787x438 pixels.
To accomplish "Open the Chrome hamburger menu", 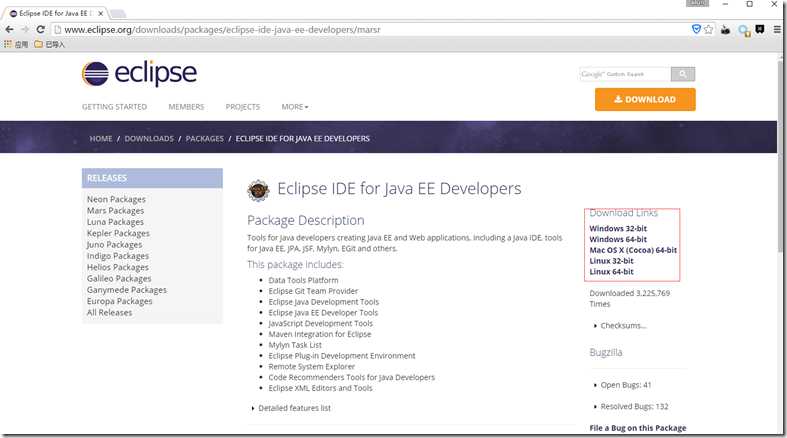I will 777,30.
